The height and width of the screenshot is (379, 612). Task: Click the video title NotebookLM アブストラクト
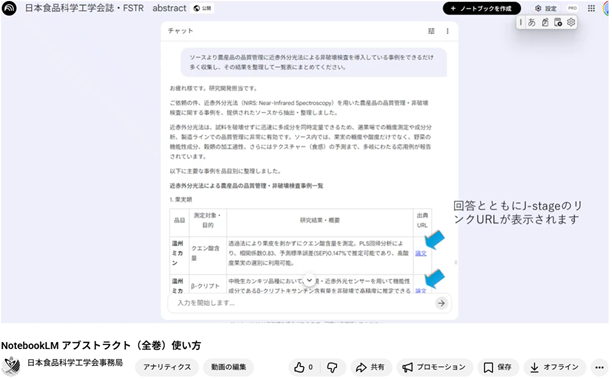101,345
